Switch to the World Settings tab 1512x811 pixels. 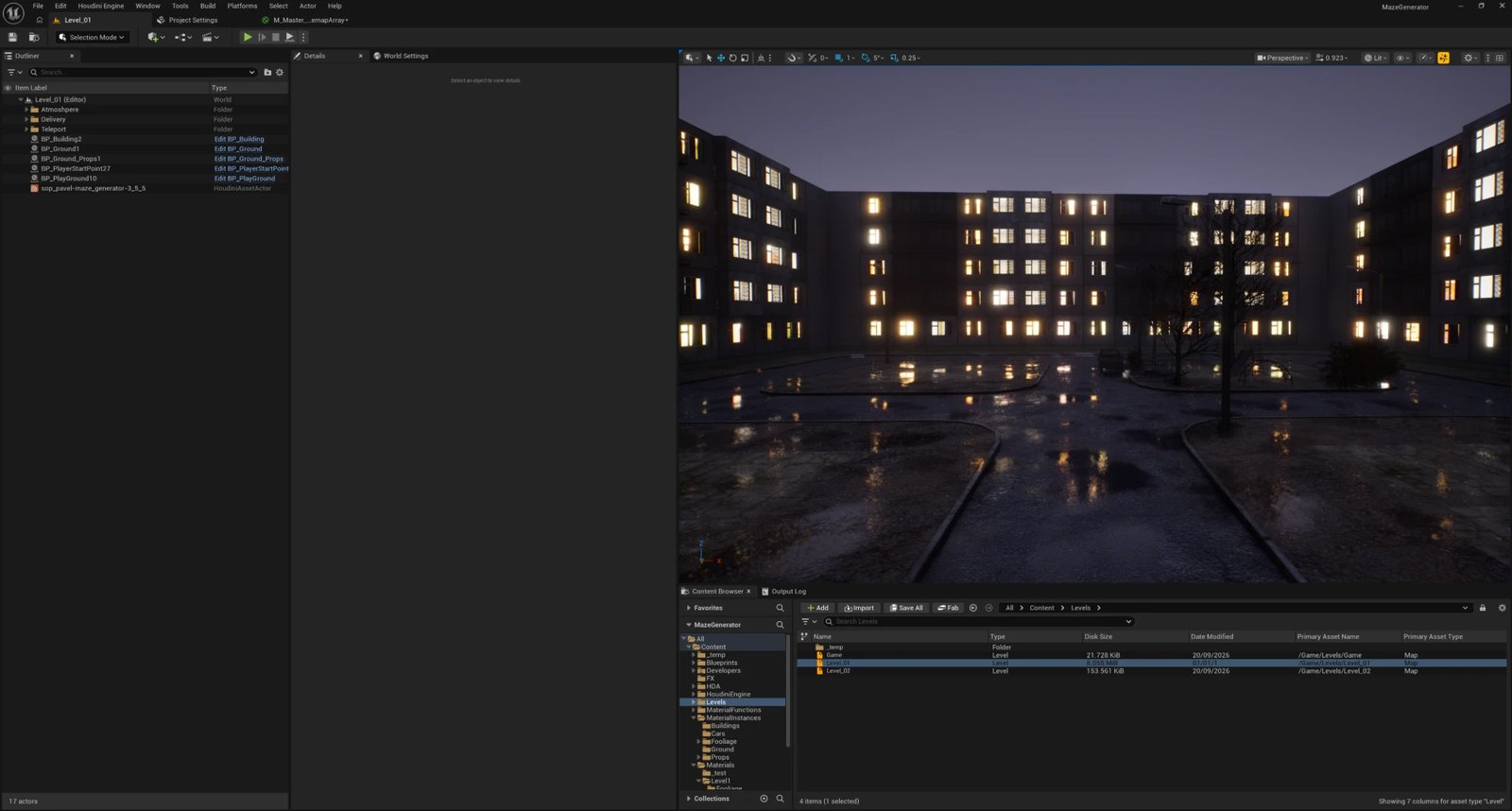pos(401,56)
